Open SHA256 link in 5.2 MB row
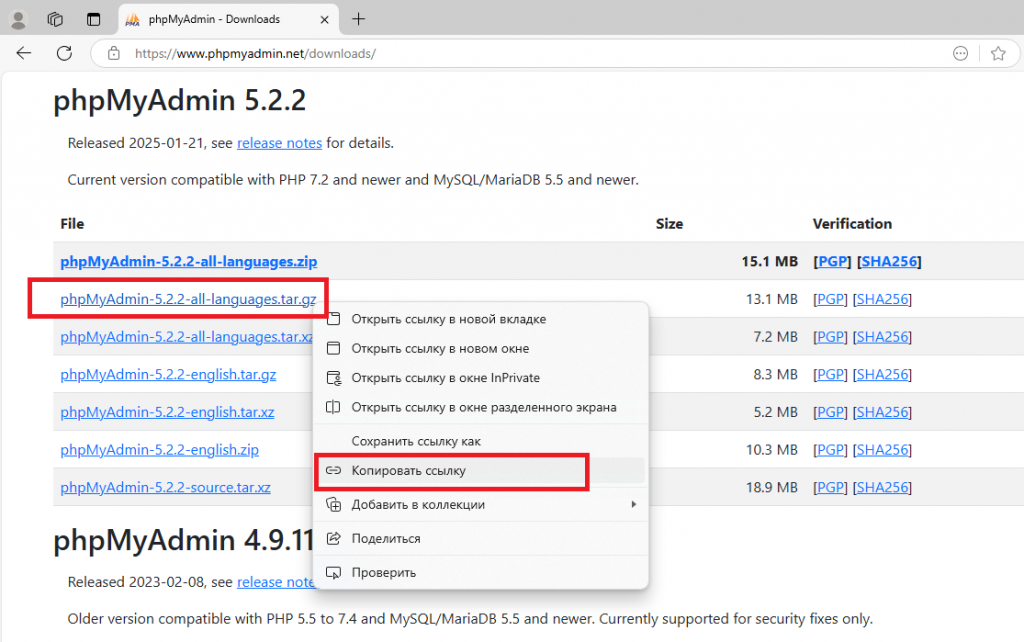 coord(882,412)
